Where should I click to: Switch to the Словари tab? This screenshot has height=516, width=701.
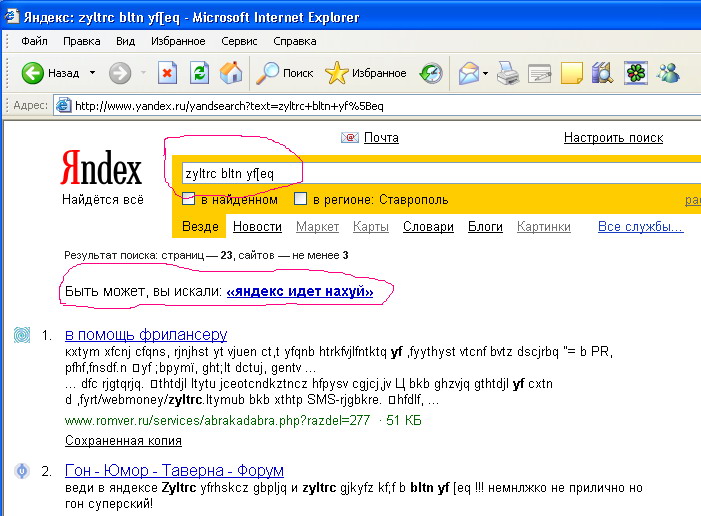(428, 227)
